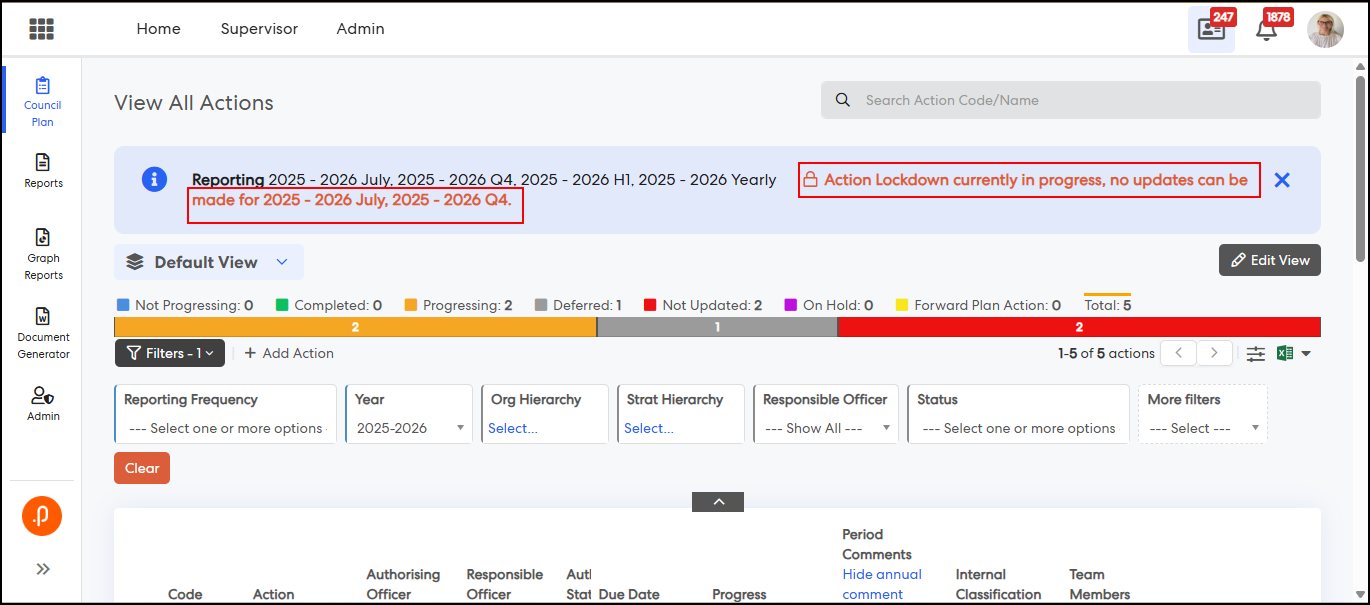Go to the Supervisor menu
1370x605 pixels.
click(259, 29)
